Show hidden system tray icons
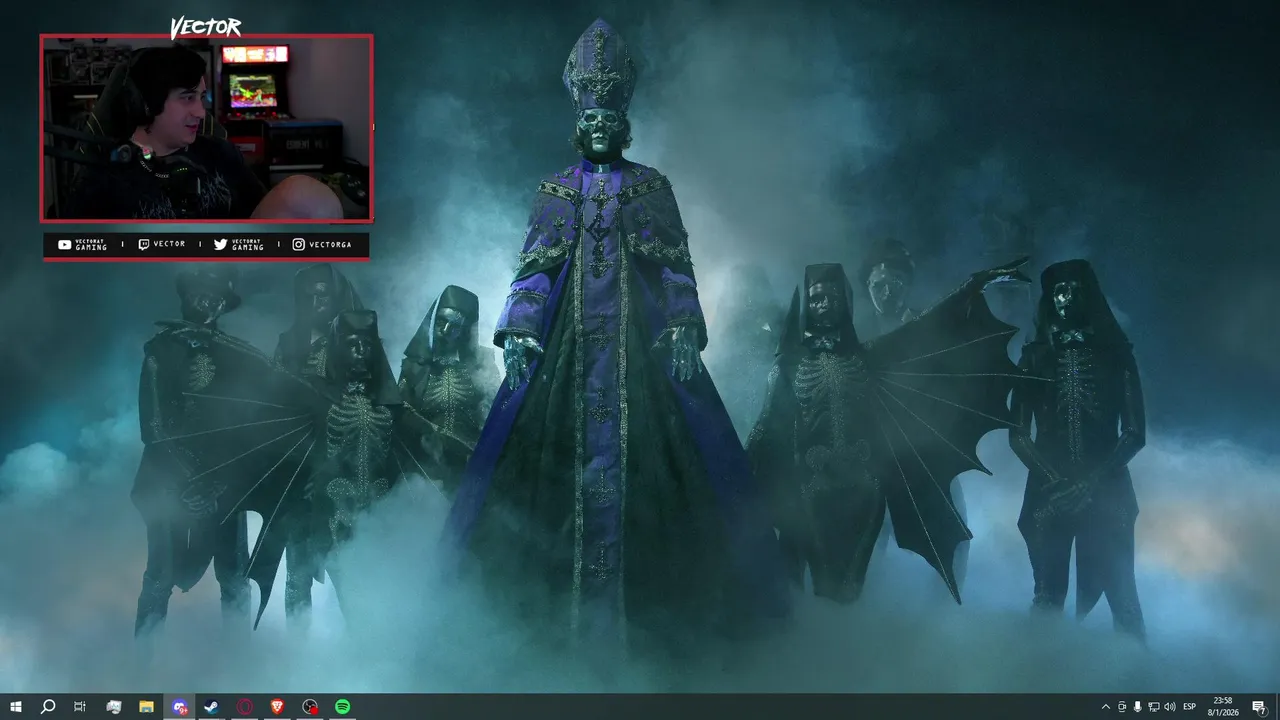 tap(1106, 707)
